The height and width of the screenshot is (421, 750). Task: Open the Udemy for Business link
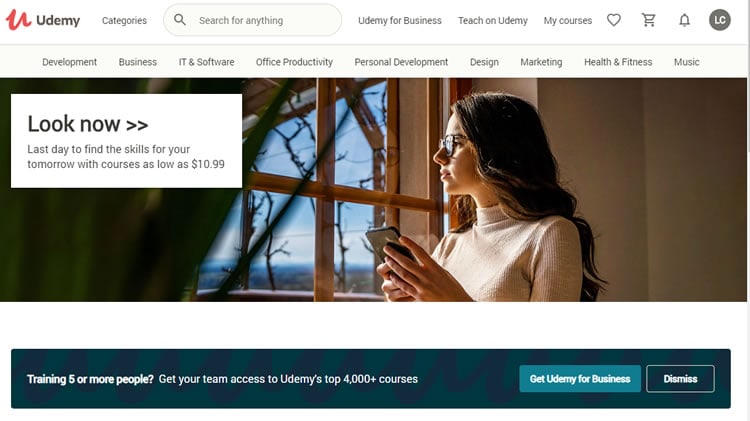(x=400, y=21)
